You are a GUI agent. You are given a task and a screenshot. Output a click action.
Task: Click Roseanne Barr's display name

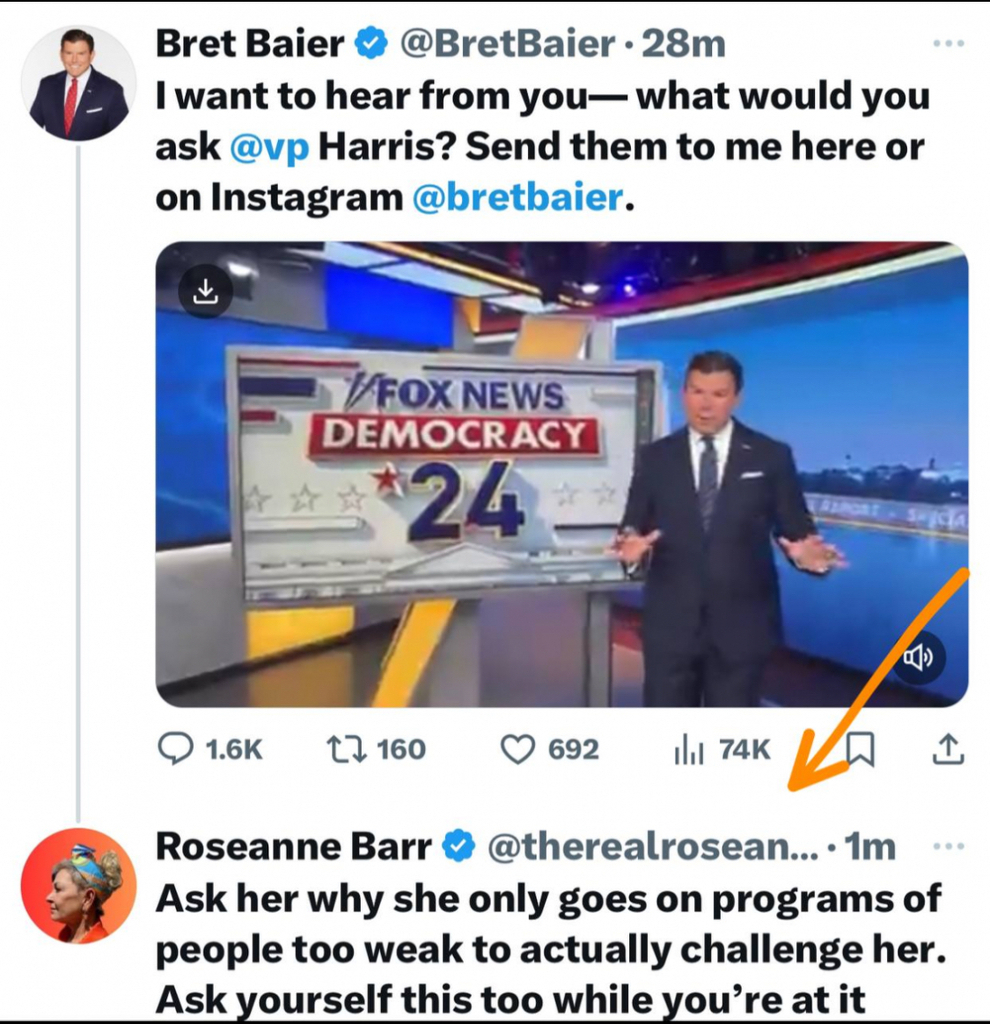point(293,846)
